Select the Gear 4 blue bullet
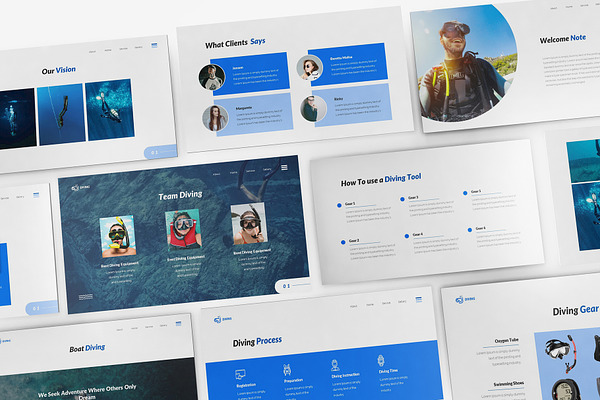 (x=407, y=236)
